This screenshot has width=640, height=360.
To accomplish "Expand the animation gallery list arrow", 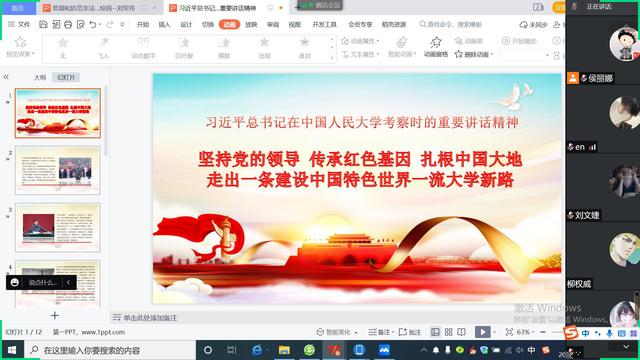I will 332,58.
